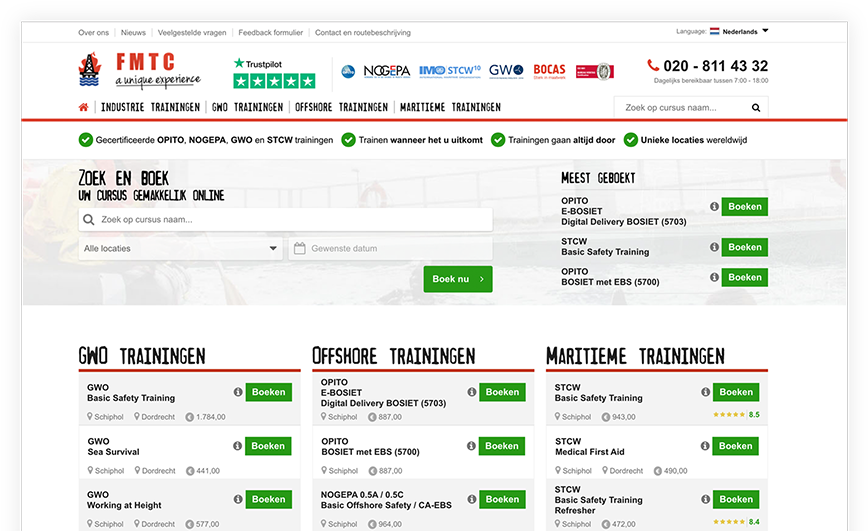This screenshot has width=868, height=531.
Task: Click info icon for STCW Medical First Aid
Action: point(705,446)
